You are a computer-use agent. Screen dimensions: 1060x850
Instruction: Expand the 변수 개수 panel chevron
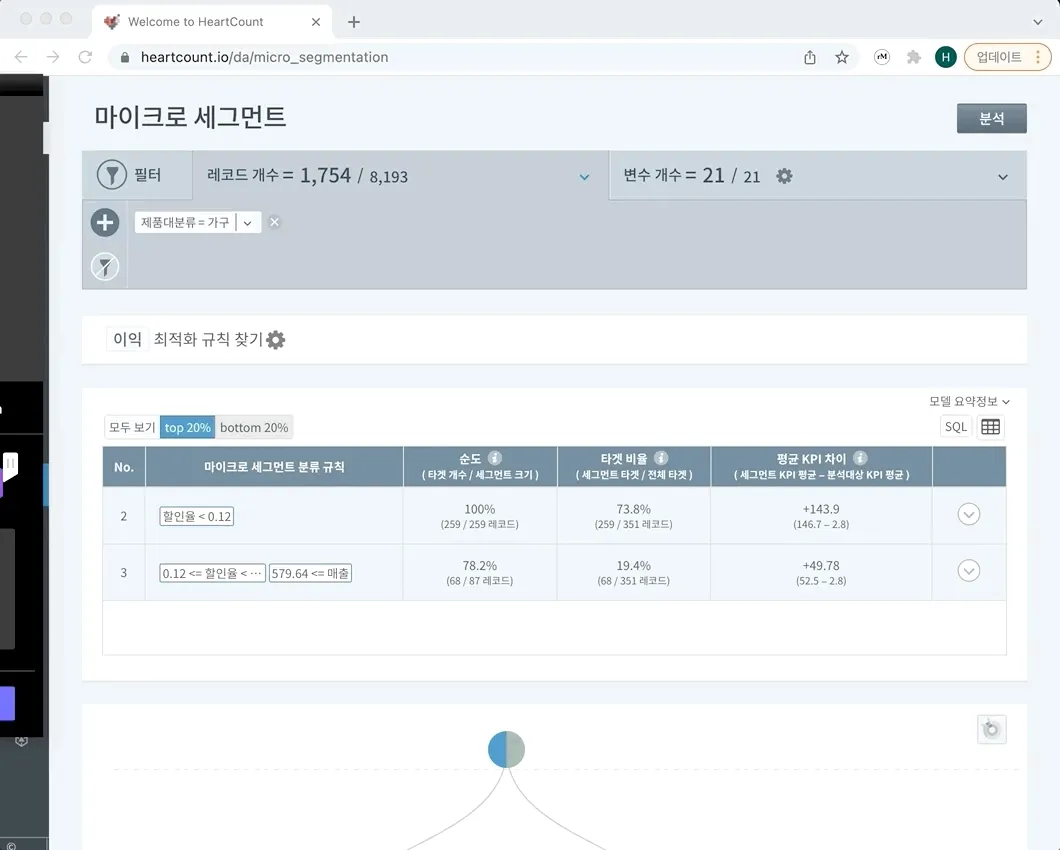coord(1003,177)
